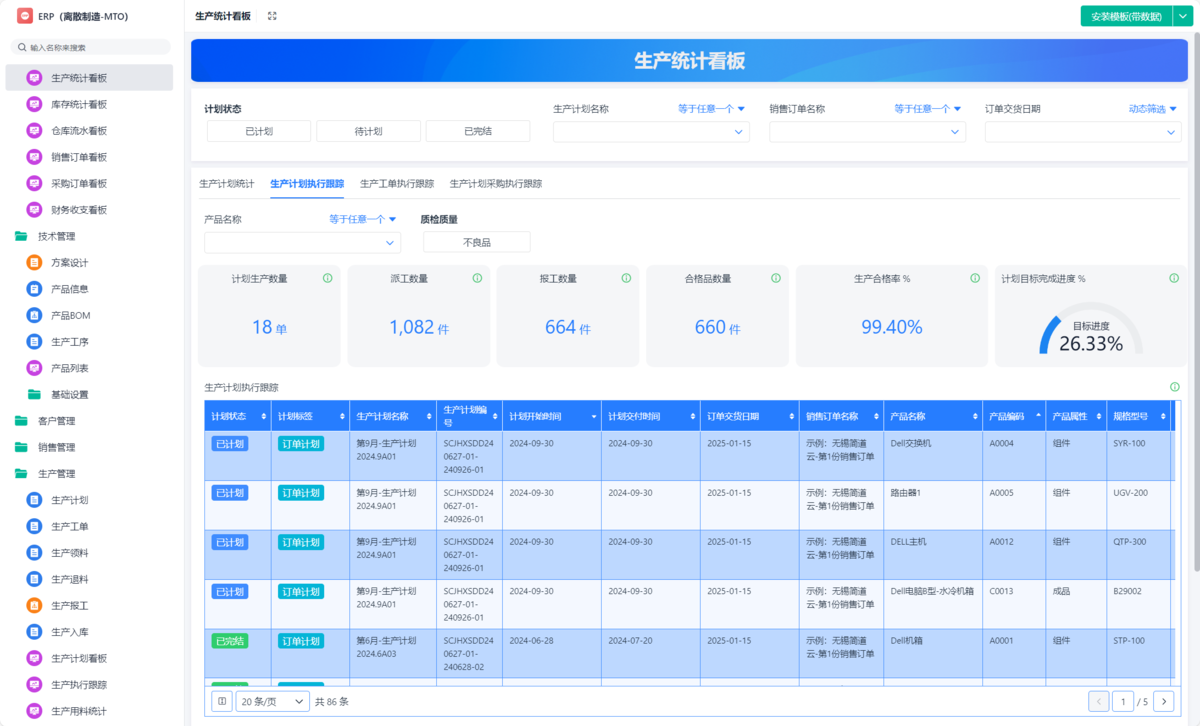Open 生产报工 sidebar item

[70, 605]
